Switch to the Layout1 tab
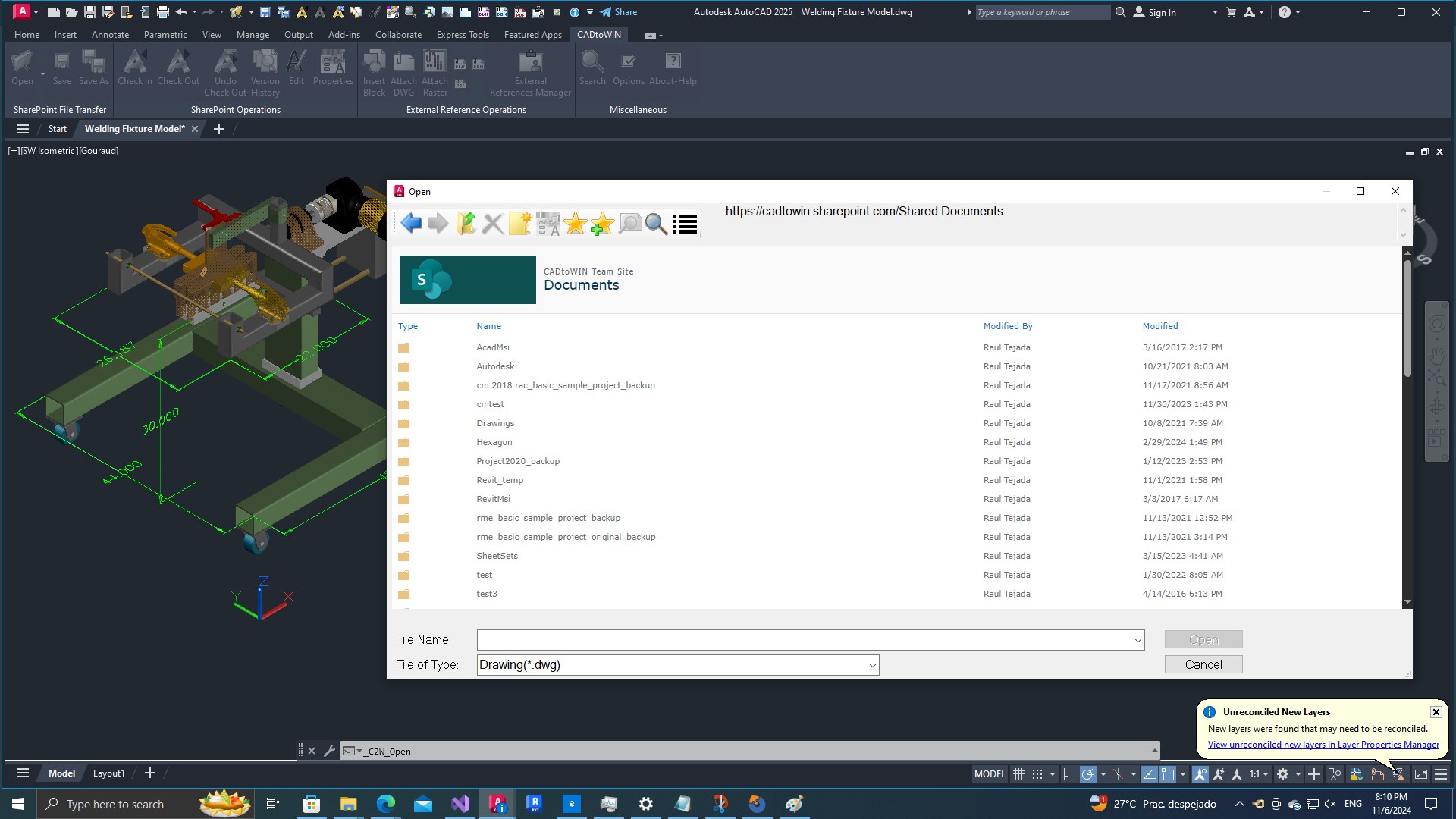This screenshot has height=819, width=1456. click(x=108, y=773)
